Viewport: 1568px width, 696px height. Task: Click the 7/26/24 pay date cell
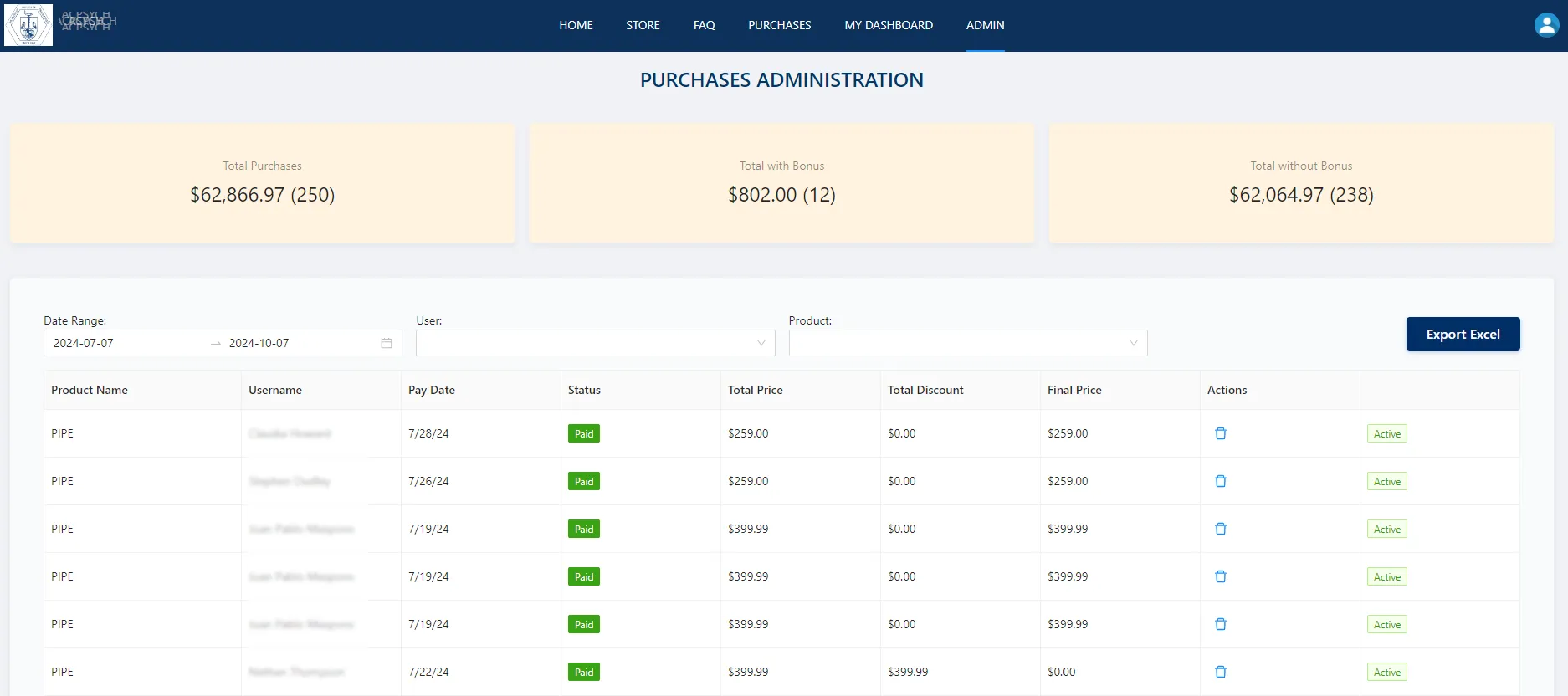(481, 481)
